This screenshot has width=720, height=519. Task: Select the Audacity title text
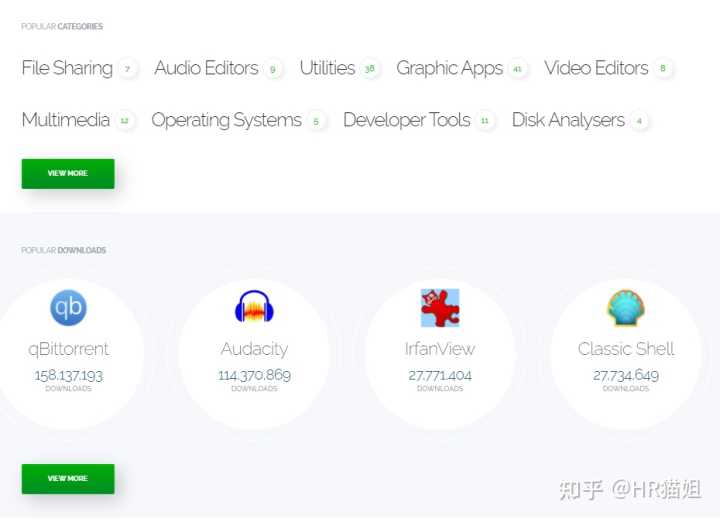coord(254,349)
